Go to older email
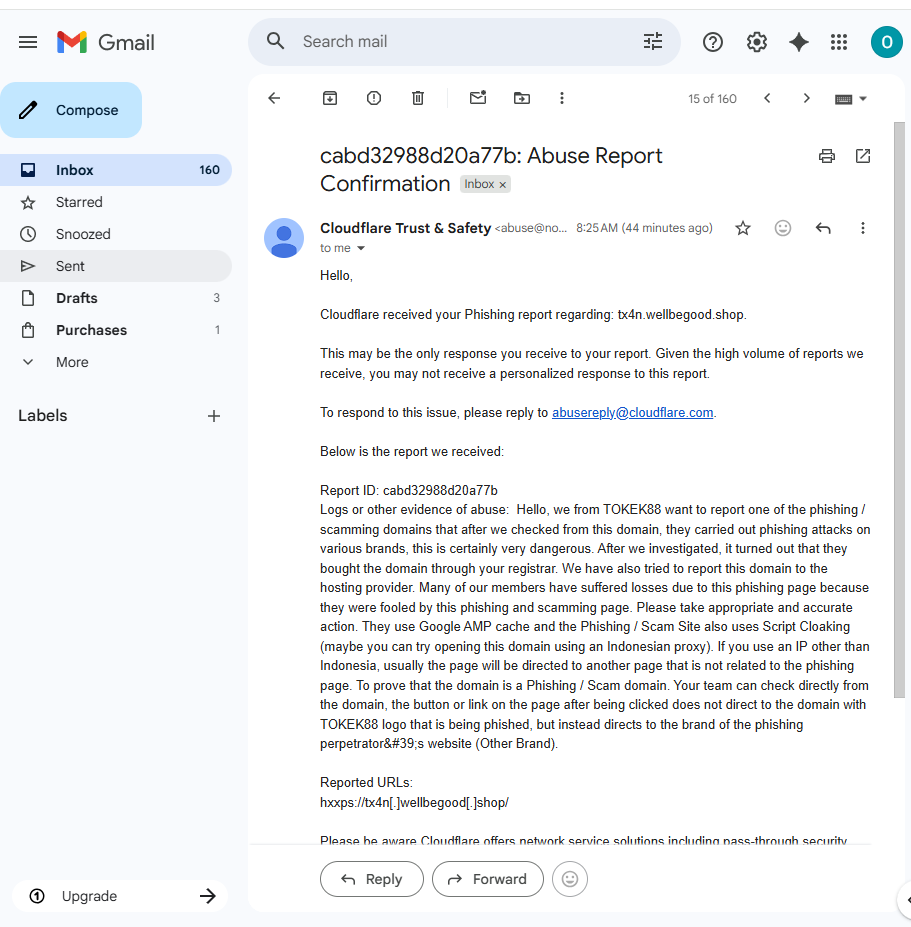 (806, 98)
